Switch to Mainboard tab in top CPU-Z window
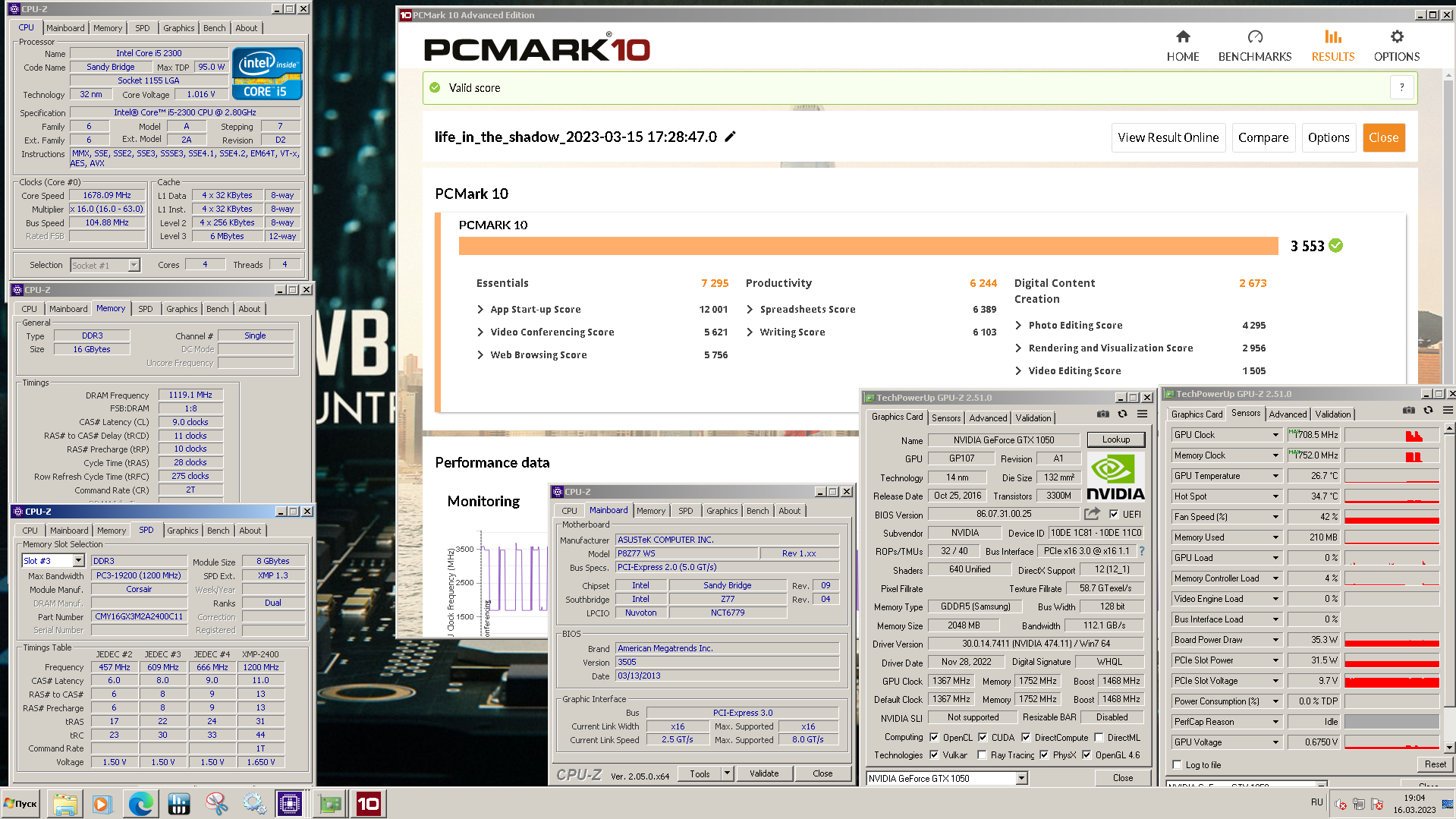 coord(65,28)
